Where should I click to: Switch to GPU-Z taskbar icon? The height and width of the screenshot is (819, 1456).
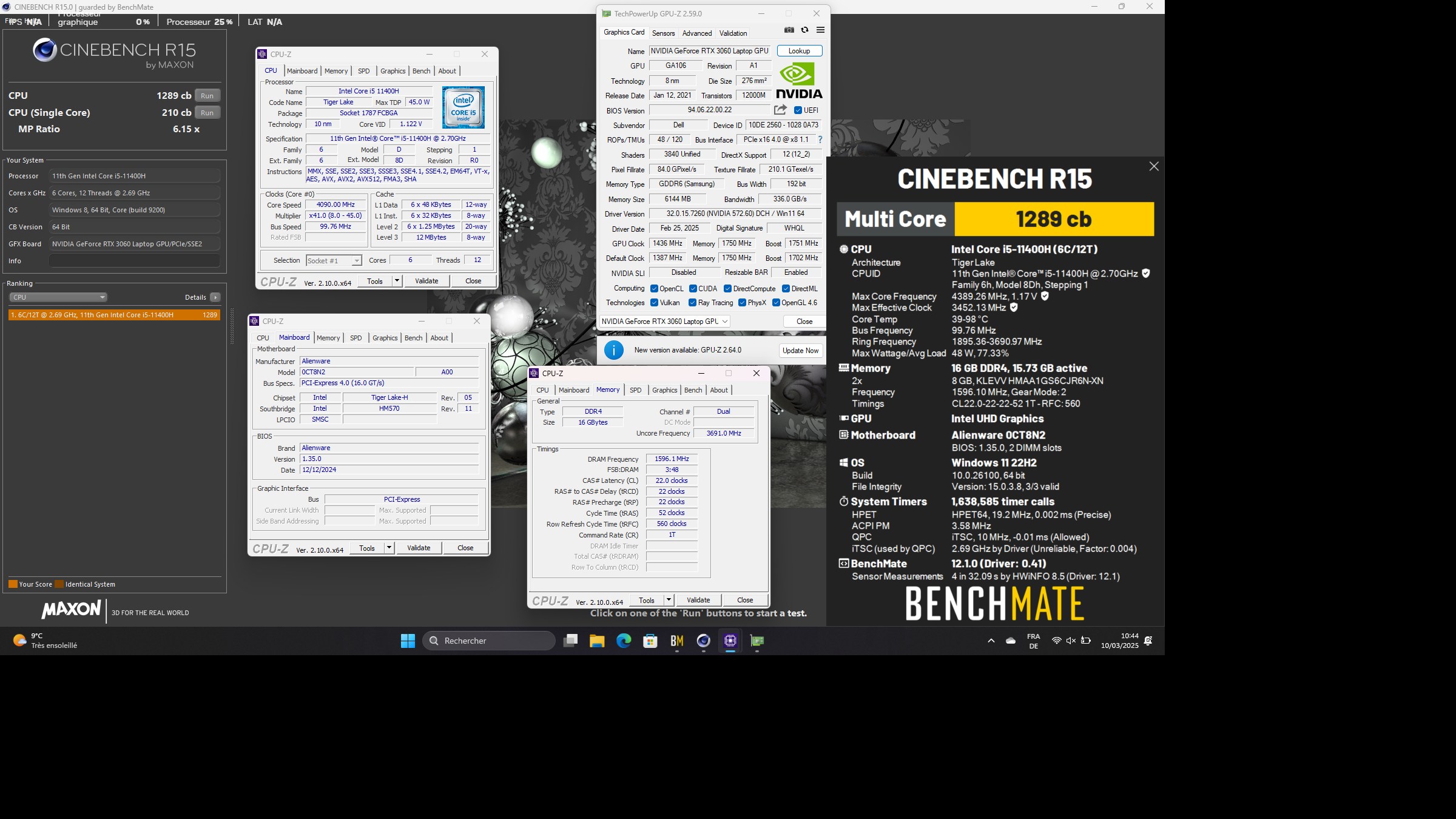coord(757,641)
